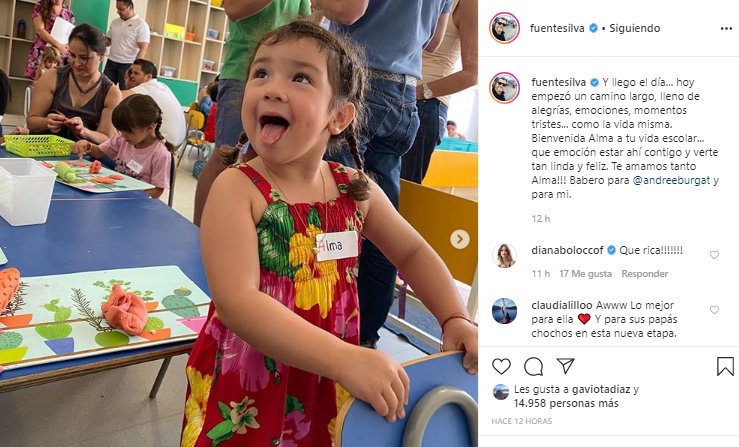Open claudialilloo username link
The image size is (739, 447).
(x=562, y=305)
